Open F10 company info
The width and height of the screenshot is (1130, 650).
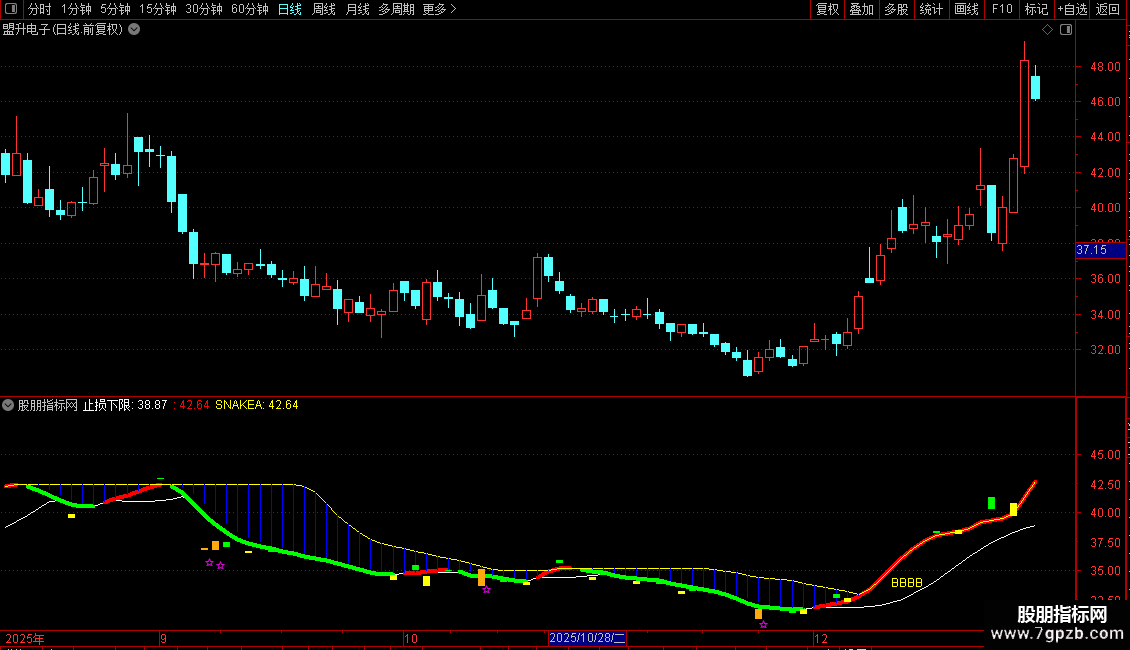(1002, 9)
